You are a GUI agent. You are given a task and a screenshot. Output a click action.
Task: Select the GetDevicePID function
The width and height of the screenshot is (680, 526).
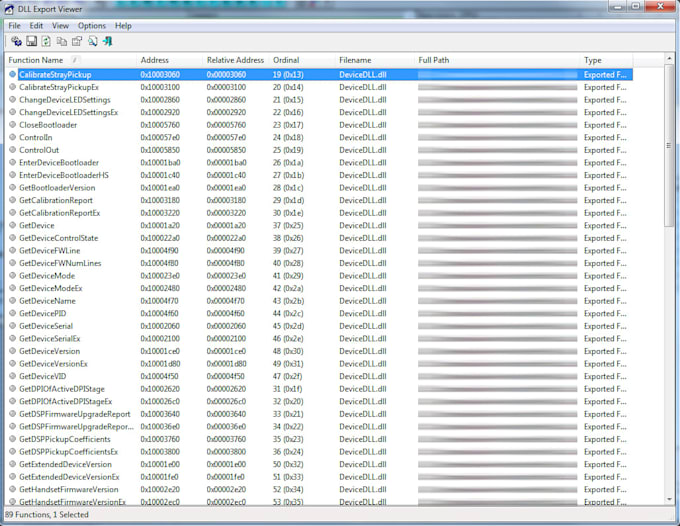[42, 314]
